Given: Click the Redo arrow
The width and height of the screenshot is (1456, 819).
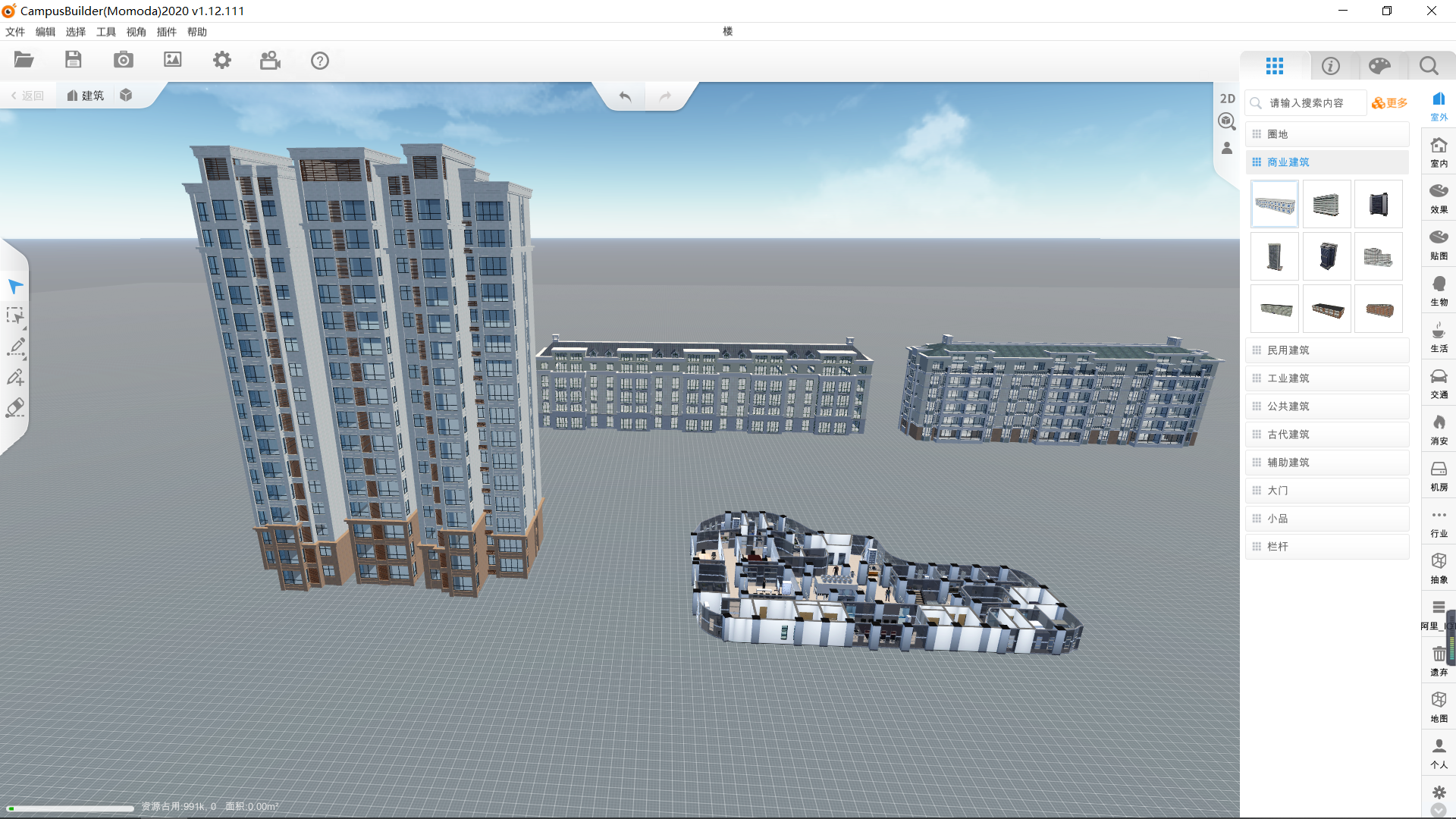Looking at the screenshot, I should click(665, 96).
